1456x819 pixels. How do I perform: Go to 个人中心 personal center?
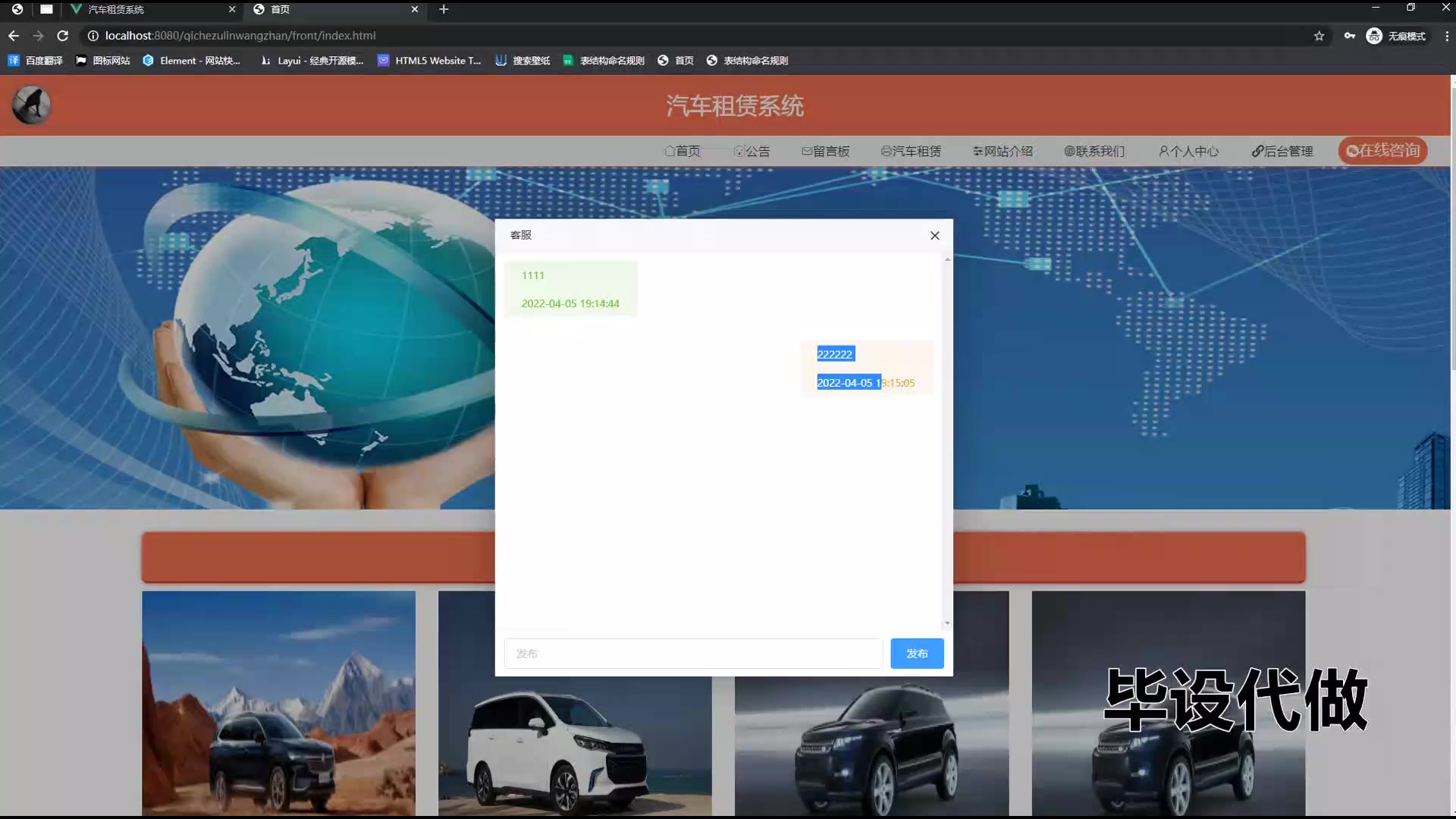pyautogui.click(x=1188, y=152)
